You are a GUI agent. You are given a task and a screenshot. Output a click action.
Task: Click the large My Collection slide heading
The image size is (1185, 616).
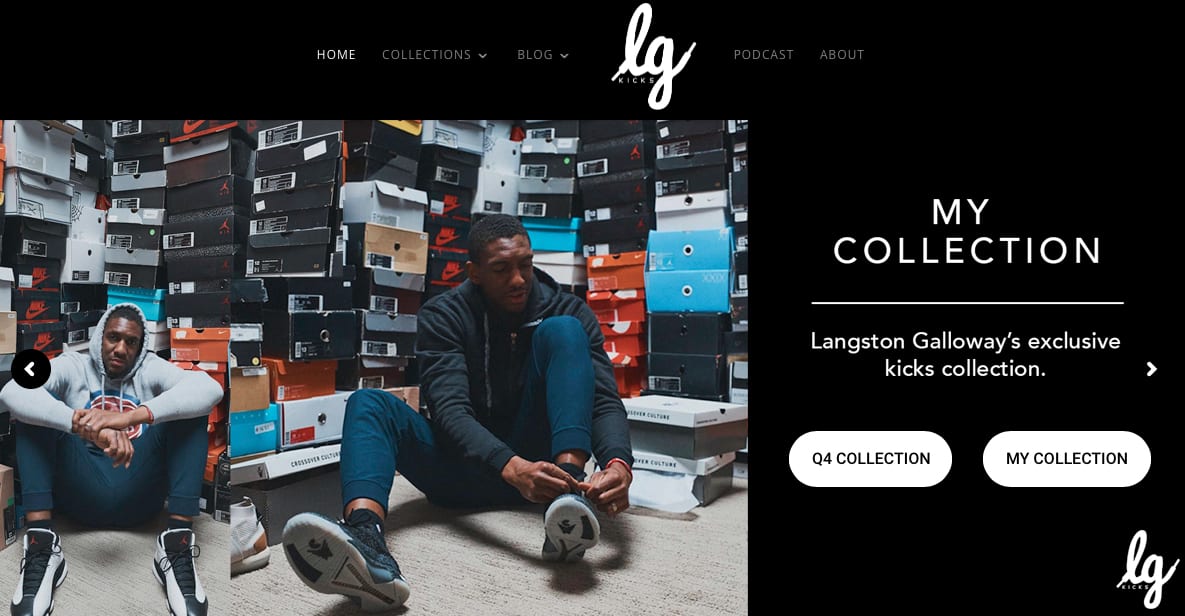pos(967,231)
